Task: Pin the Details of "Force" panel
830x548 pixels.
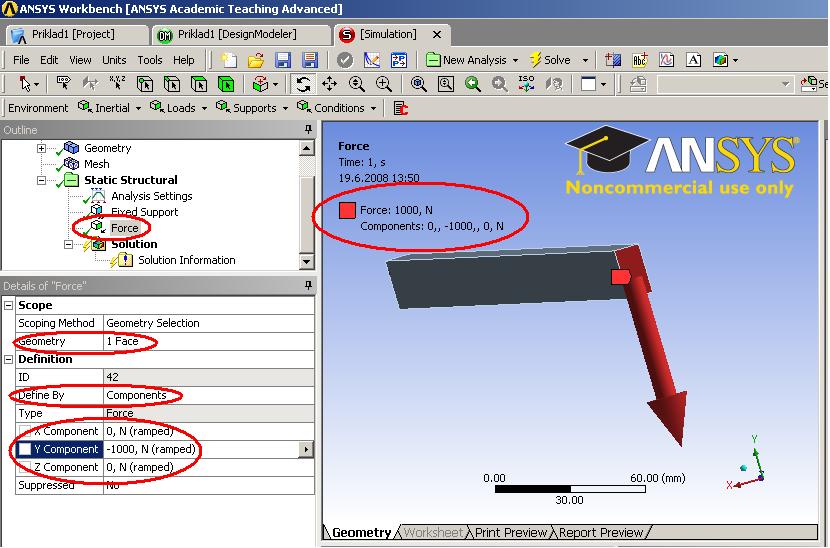Action: [308, 285]
